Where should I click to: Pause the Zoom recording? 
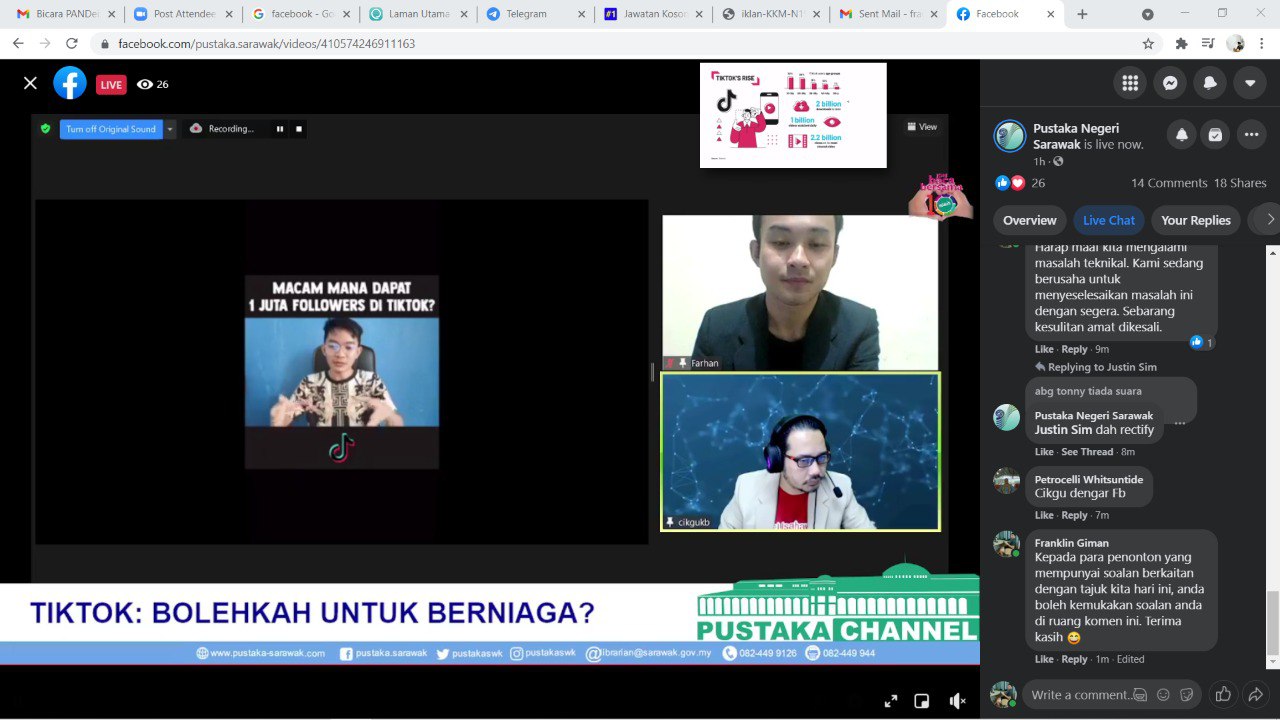pyautogui.click(x=280, y=129)
